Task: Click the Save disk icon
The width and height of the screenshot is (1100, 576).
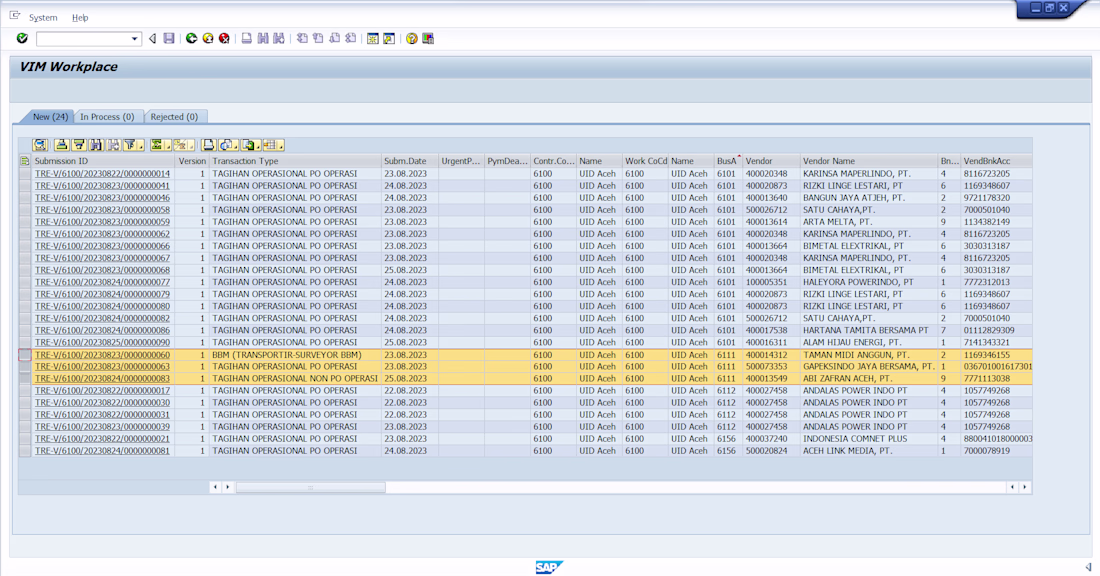Action: (x=169, y=38)
